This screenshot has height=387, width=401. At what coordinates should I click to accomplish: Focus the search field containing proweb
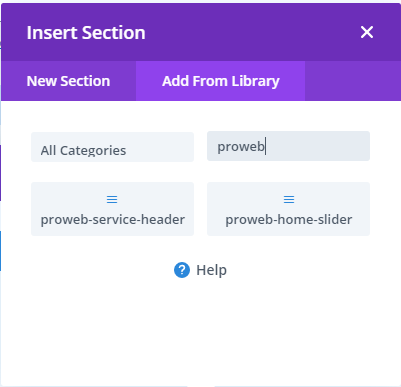tap(288, 146)
